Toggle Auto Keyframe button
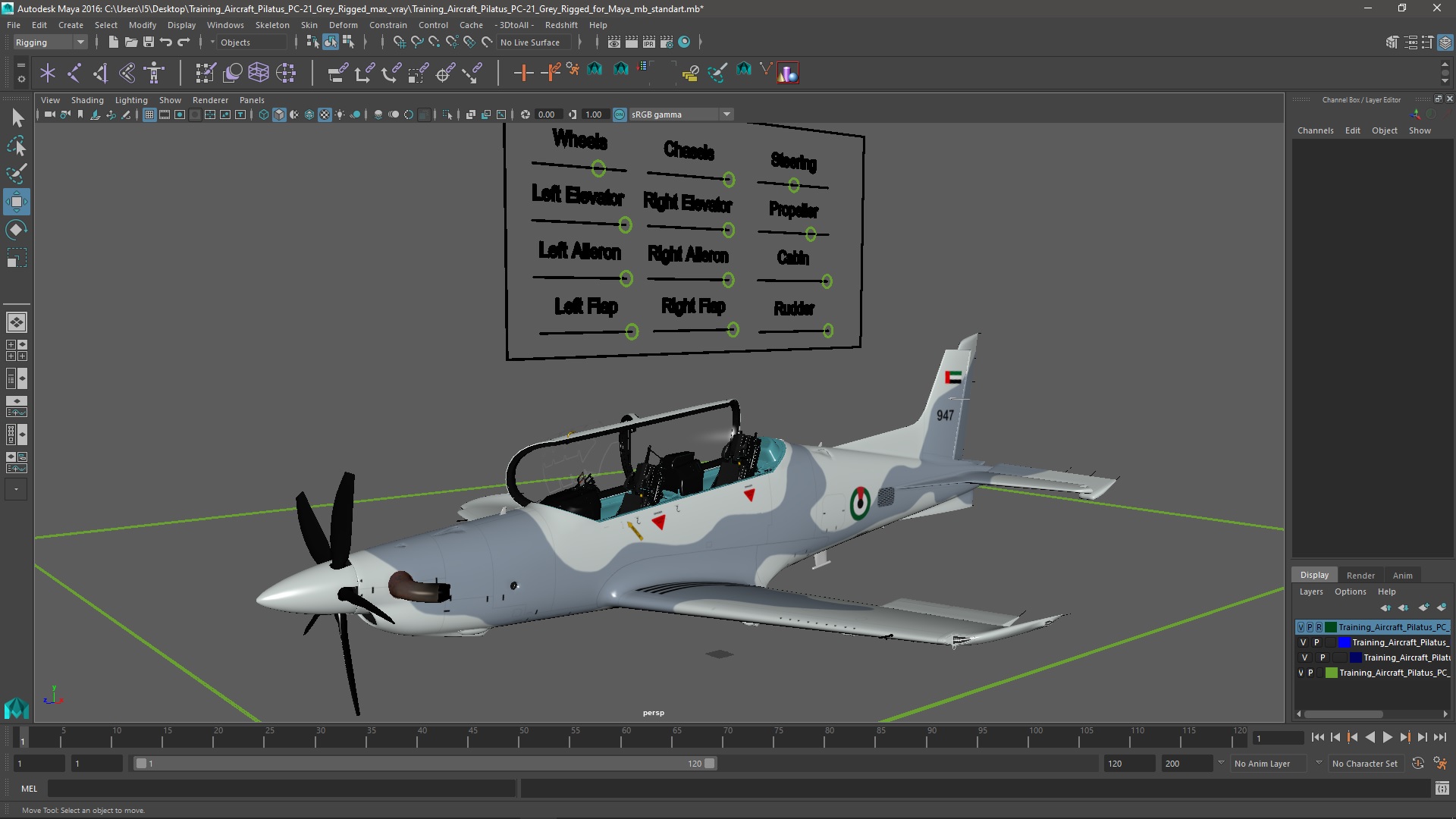 tap(1417, 764)
